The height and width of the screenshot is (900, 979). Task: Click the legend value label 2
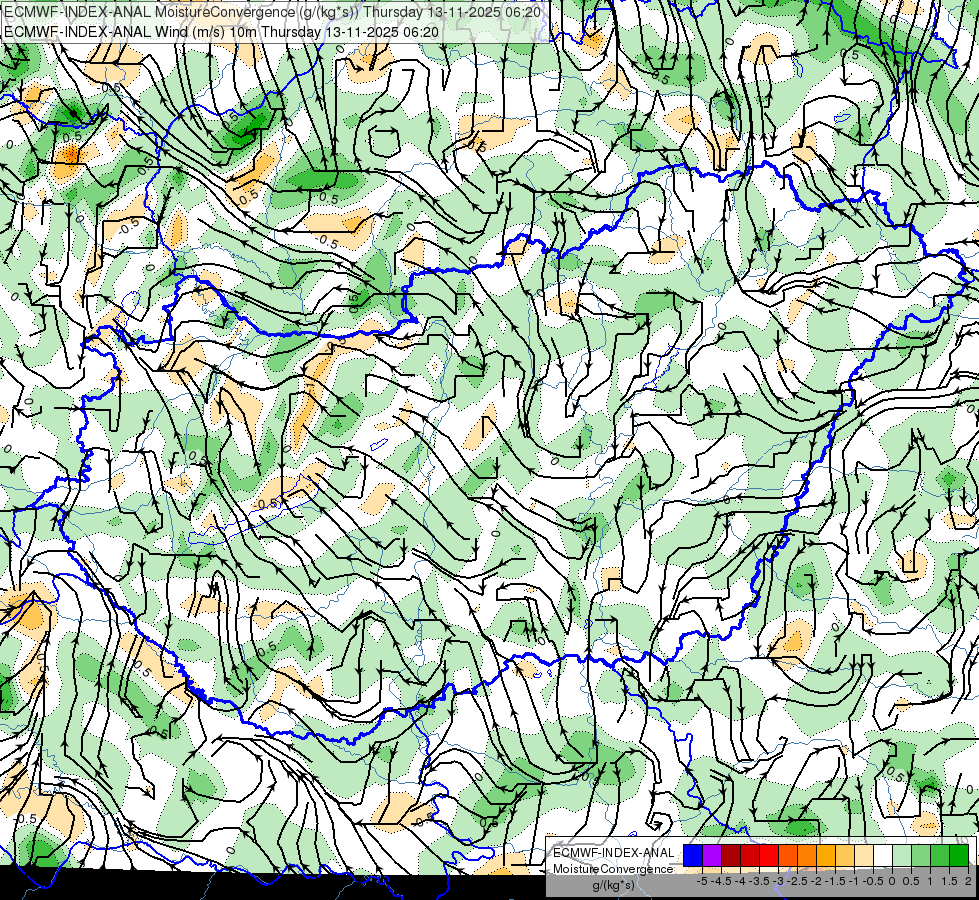[968, 881]
